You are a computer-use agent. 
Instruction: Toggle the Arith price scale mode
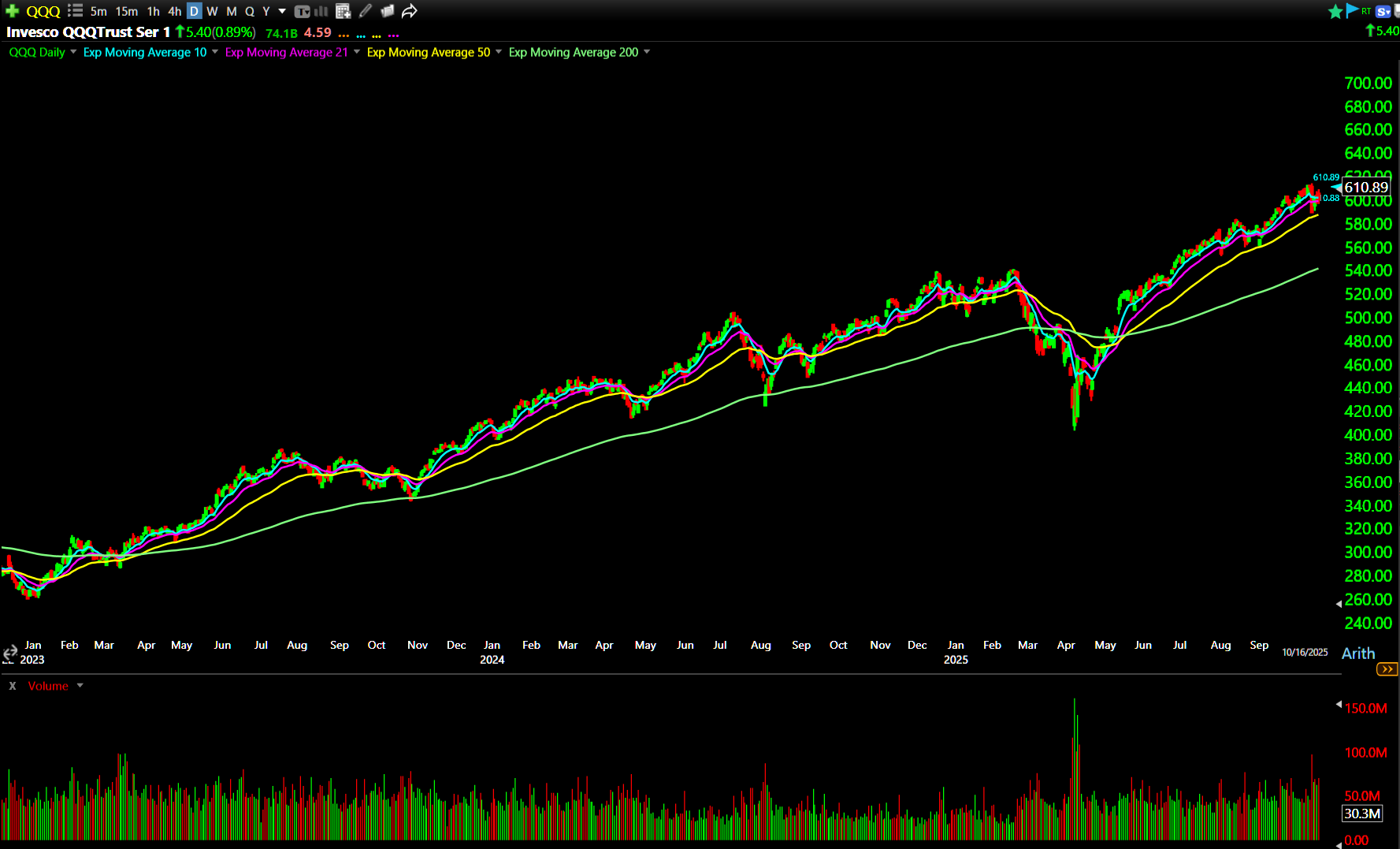pyautogui.click(x=1357, y=654)
